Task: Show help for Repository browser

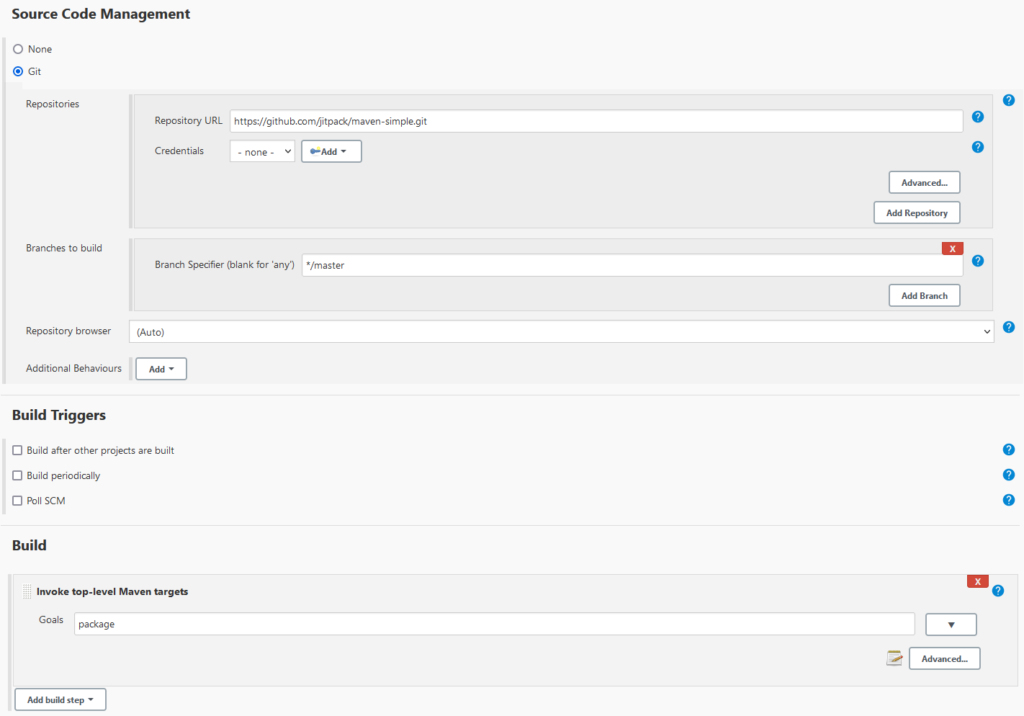Action: tap(1008, 327)
